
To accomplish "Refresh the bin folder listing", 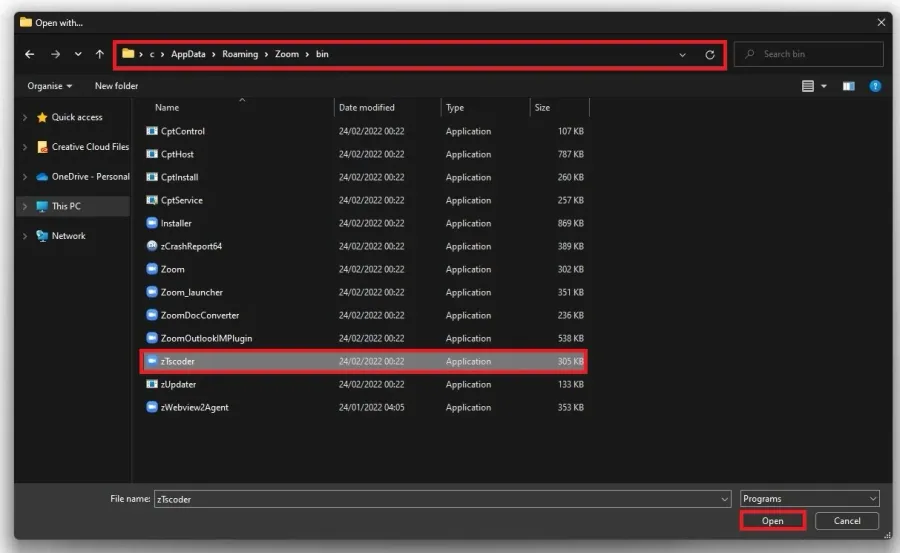I will [710, 55].
